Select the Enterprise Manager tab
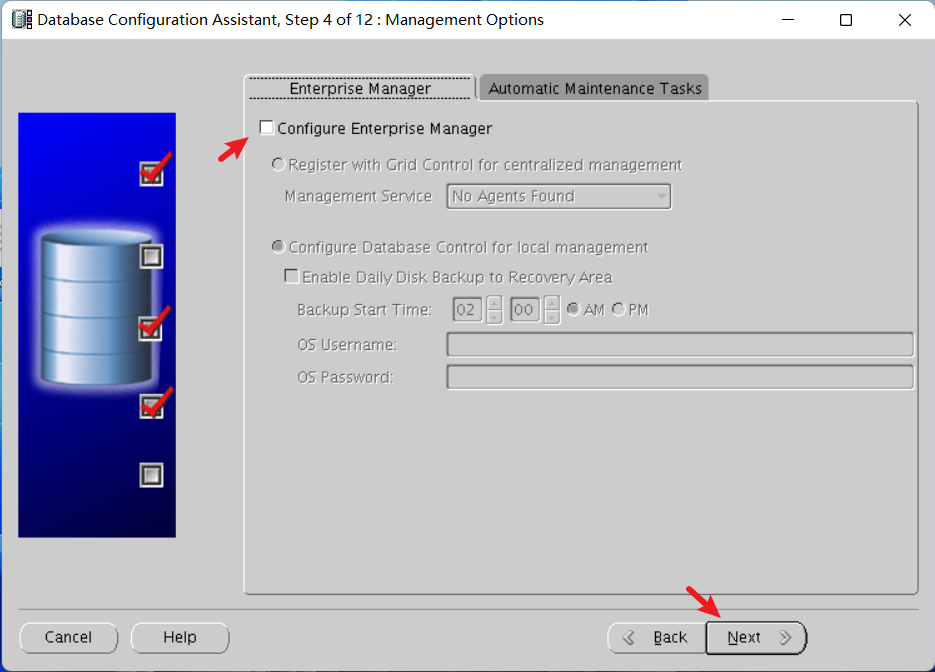Viewport: 935px width, 672px height. (360, 88)
